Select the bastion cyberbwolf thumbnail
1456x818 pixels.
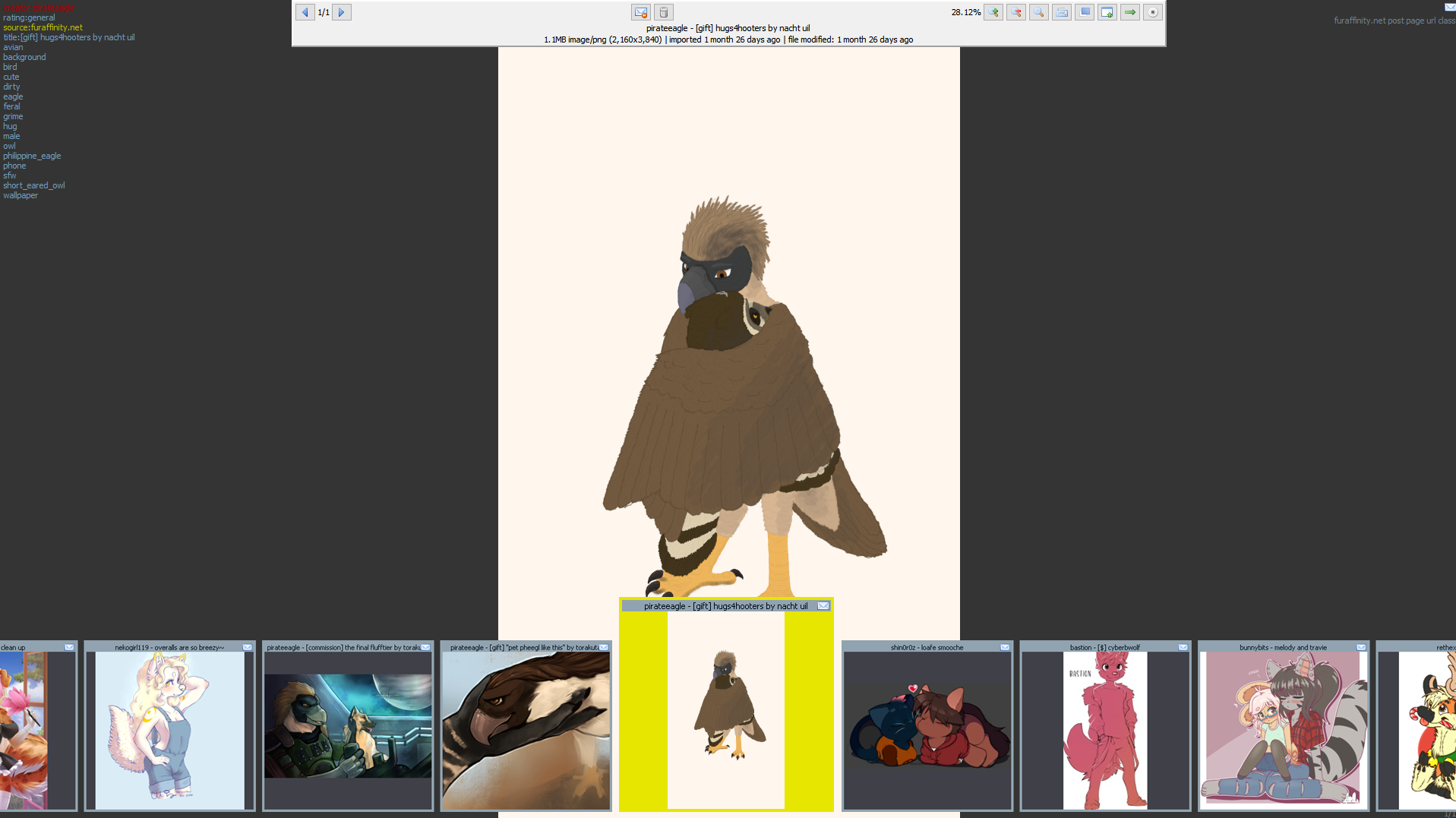click(1105, 726)
